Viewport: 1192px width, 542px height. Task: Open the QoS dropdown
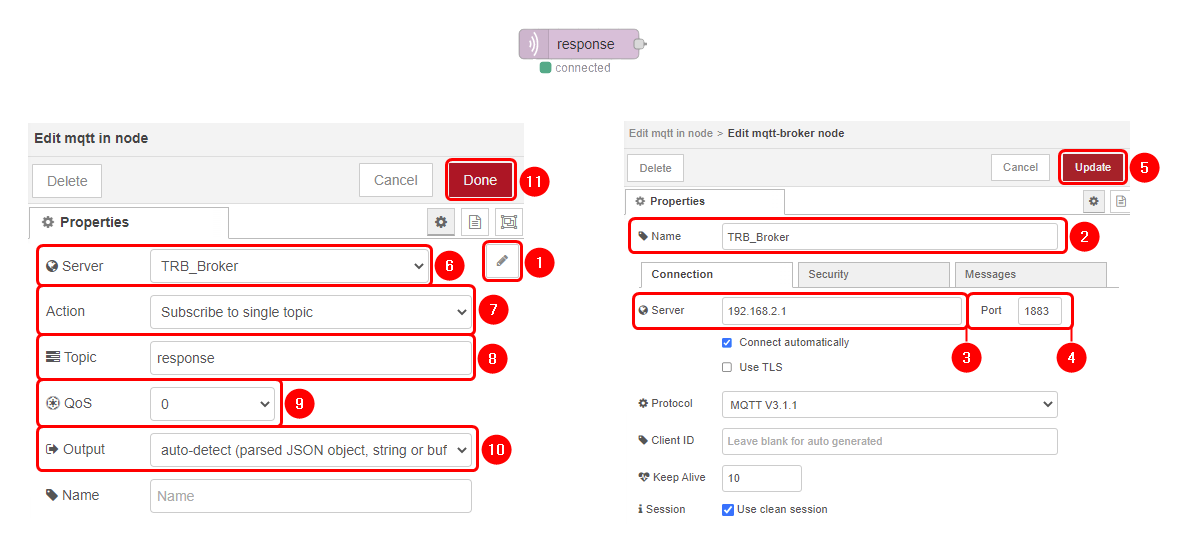[x=212, y=404]
